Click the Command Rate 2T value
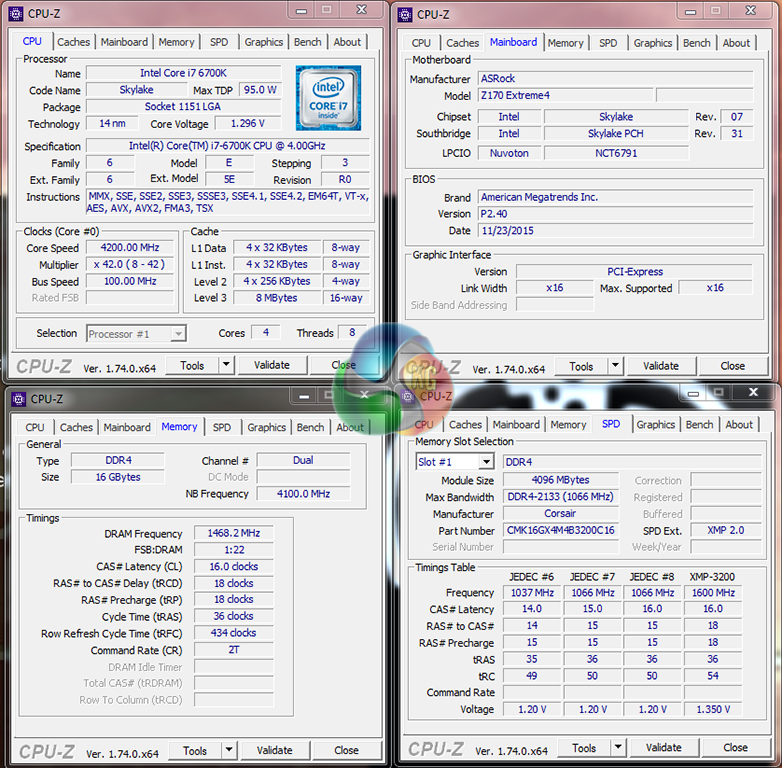Screen dimensions: 782x768 click(x=234, y=650)
